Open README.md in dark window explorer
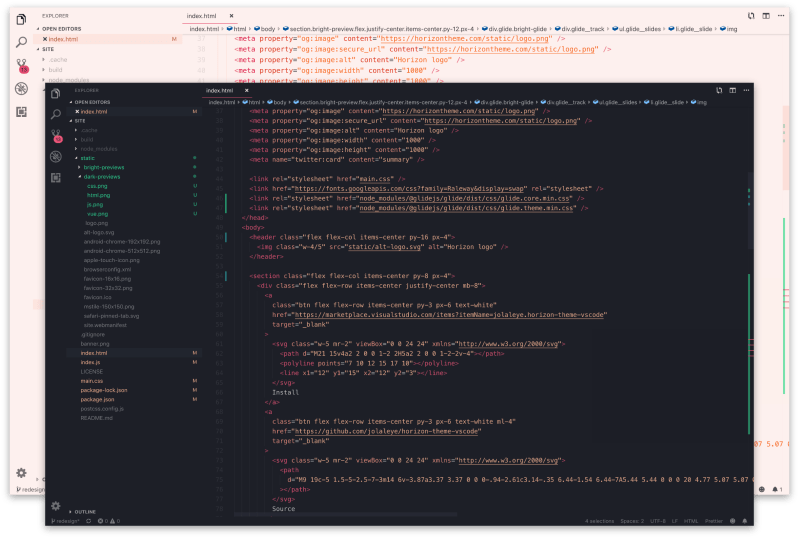 [97, 418]
